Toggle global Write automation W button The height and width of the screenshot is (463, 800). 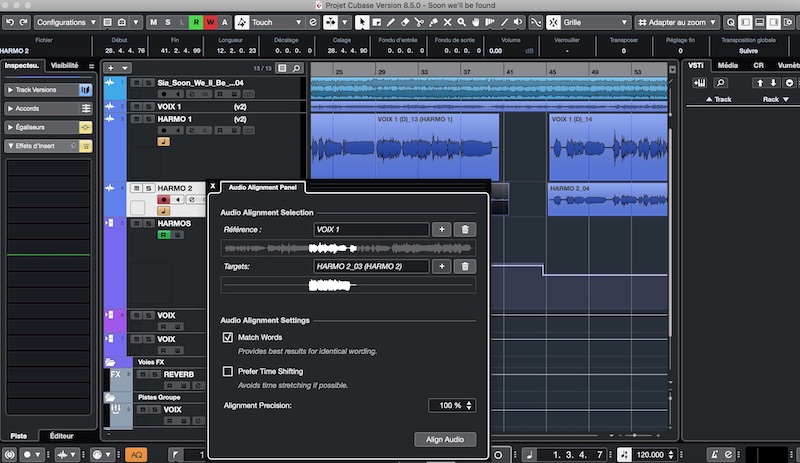pyautogui.click(x=210, y=22)
